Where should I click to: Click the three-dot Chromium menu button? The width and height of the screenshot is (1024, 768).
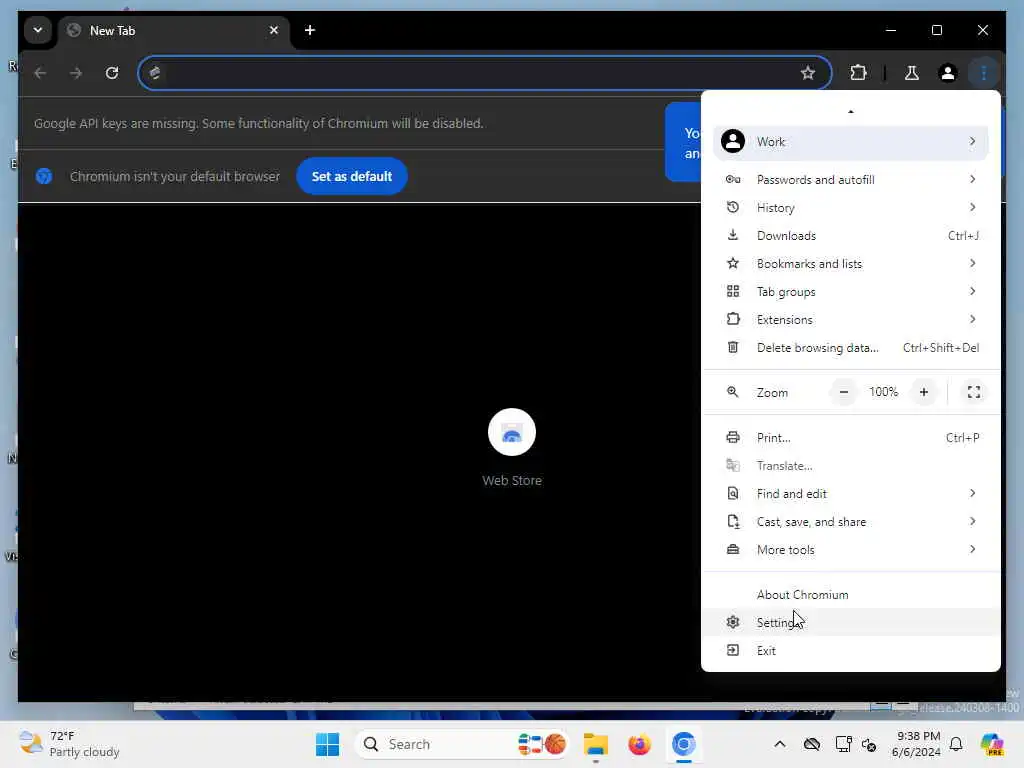click(x=984, y=72)
